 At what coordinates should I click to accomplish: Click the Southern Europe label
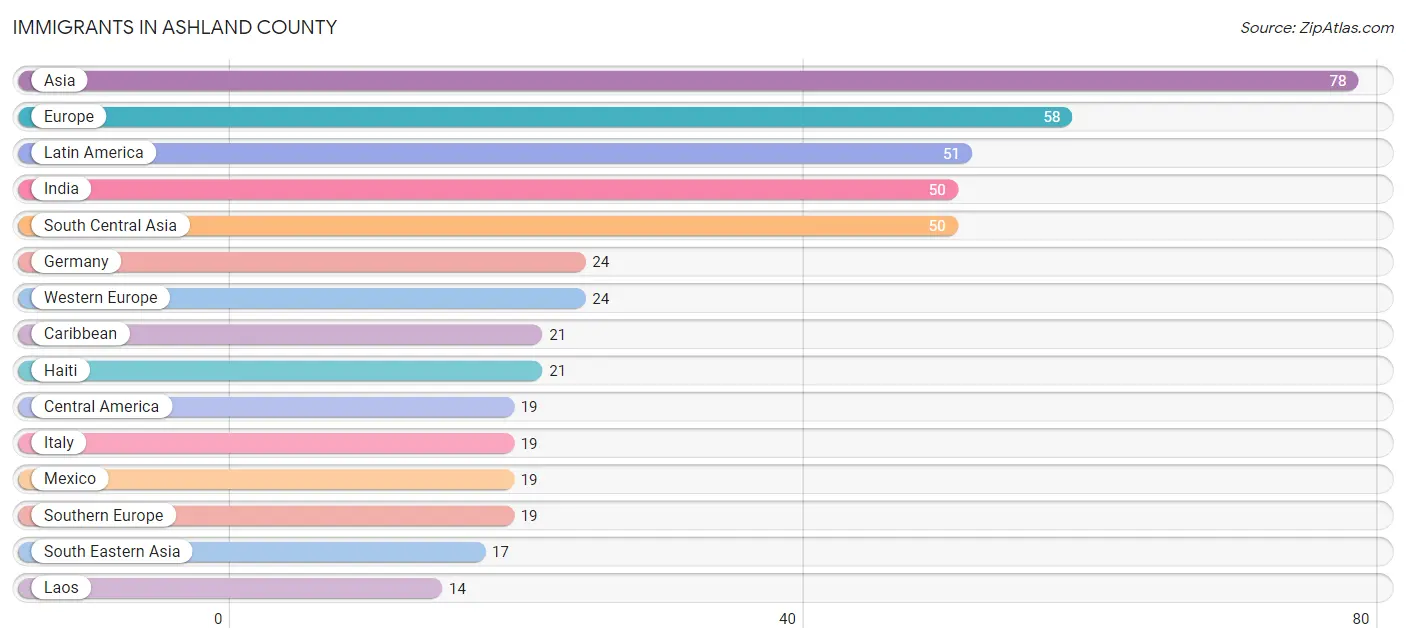tap(103, 515)
